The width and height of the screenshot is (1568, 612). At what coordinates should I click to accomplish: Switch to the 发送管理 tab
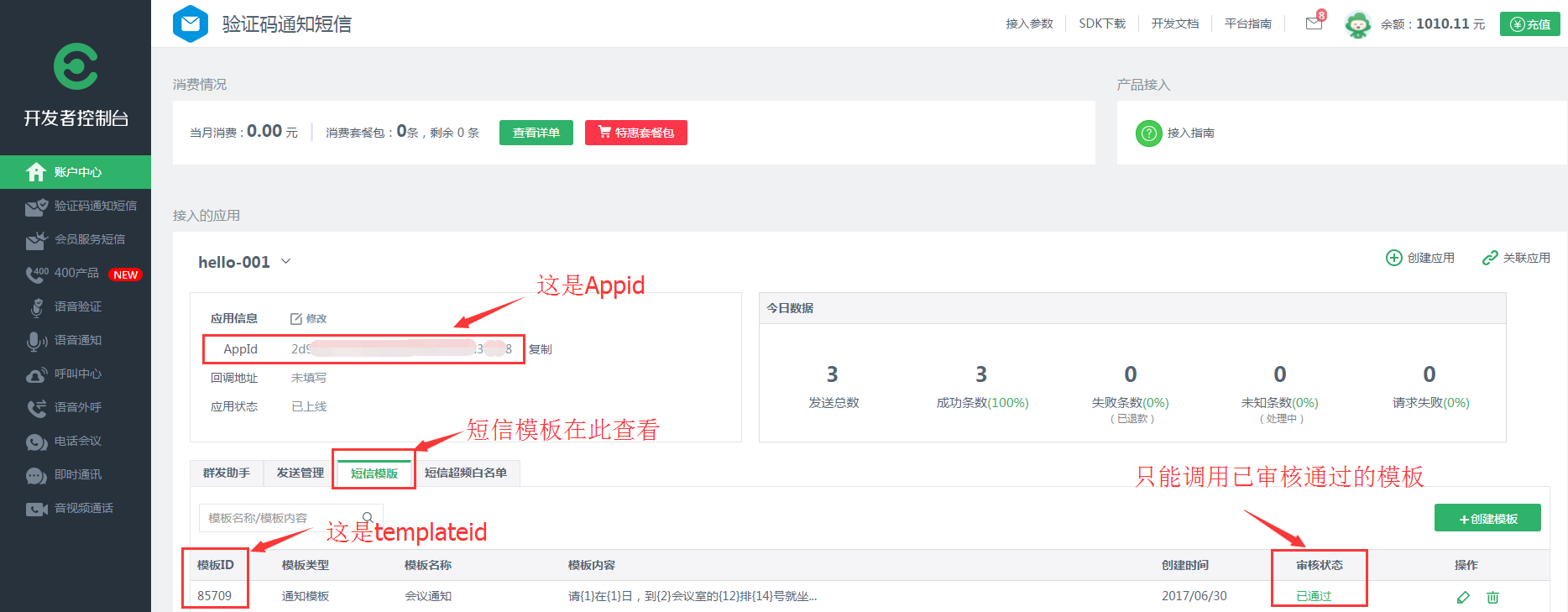301,473
